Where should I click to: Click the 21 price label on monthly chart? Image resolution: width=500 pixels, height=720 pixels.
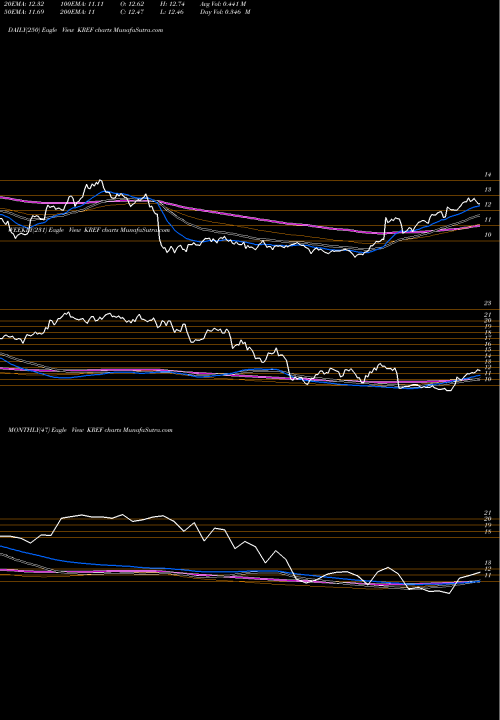[488, 512]
